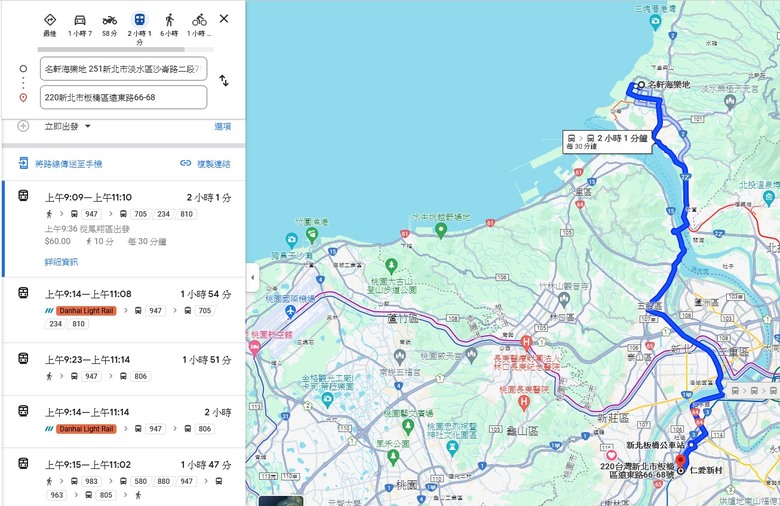Viewport: 780px width, 506px height.
Task: Select the transit travel mode
Action: 139,20
